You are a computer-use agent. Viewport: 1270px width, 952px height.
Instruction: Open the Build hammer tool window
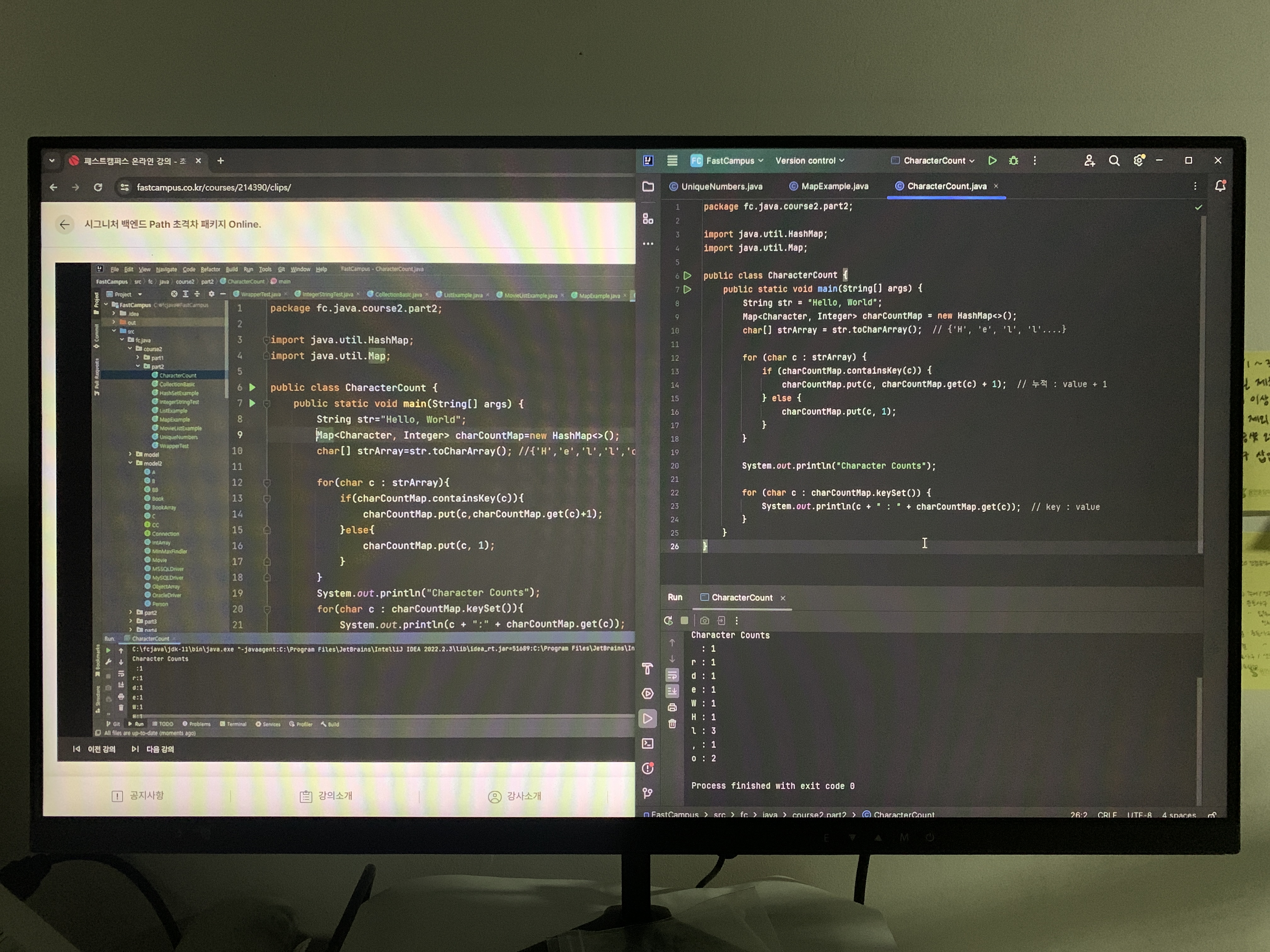coord(648,669)
